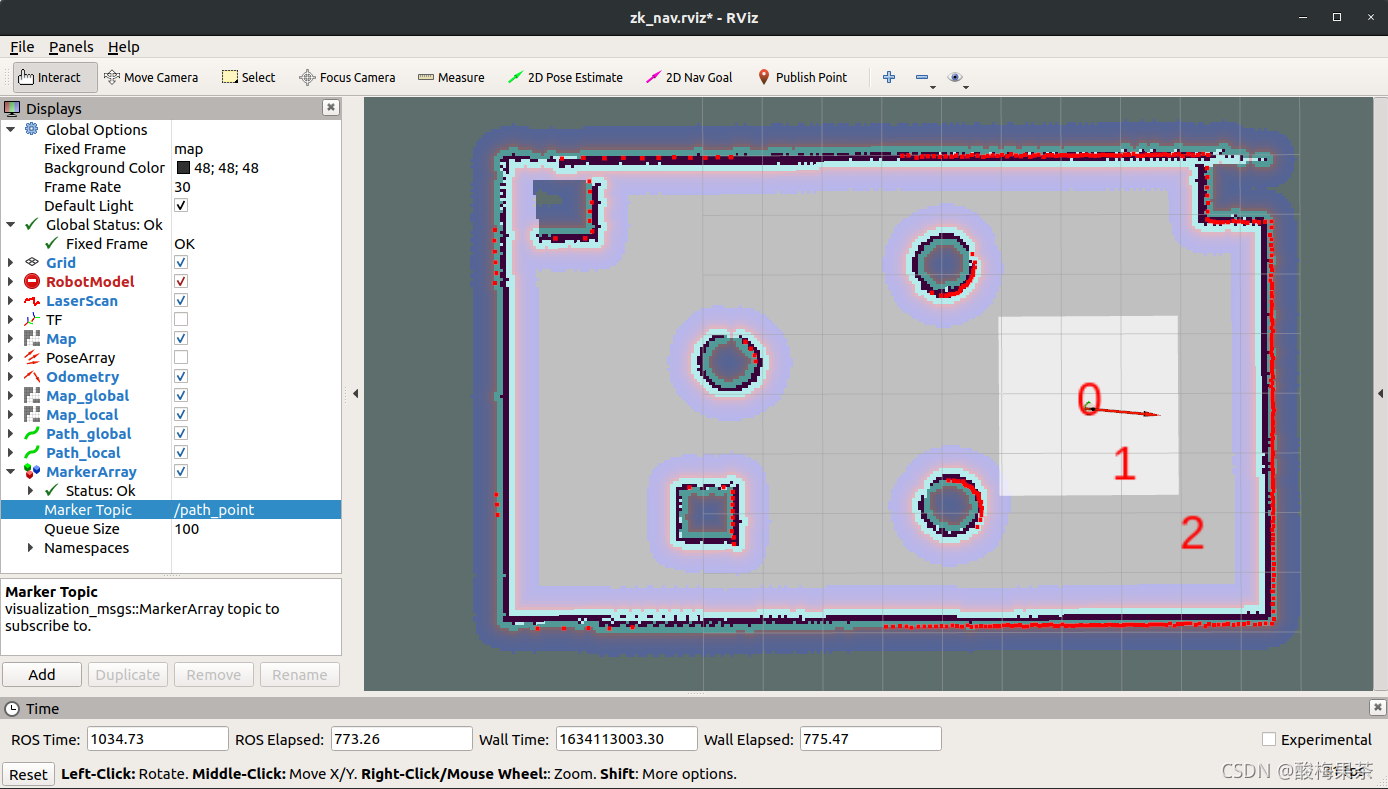The width and height of the screenshot is (1388, 789).
Task: Click the Background Color swatch
Action: point(183,168)
